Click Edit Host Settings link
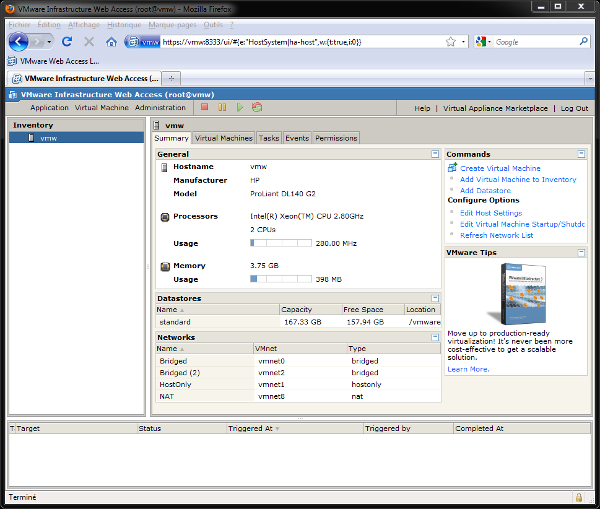 (x=491, y=213)
